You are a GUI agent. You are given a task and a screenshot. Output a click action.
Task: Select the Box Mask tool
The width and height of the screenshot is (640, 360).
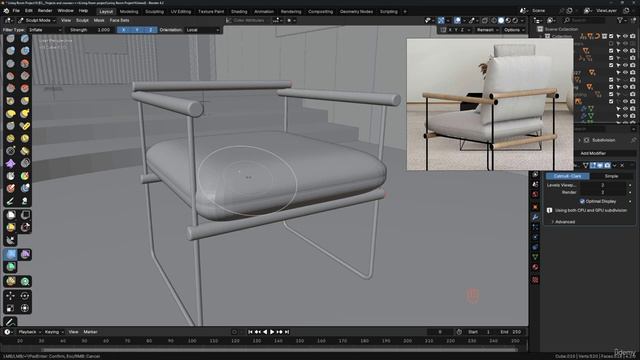[11, 215]
